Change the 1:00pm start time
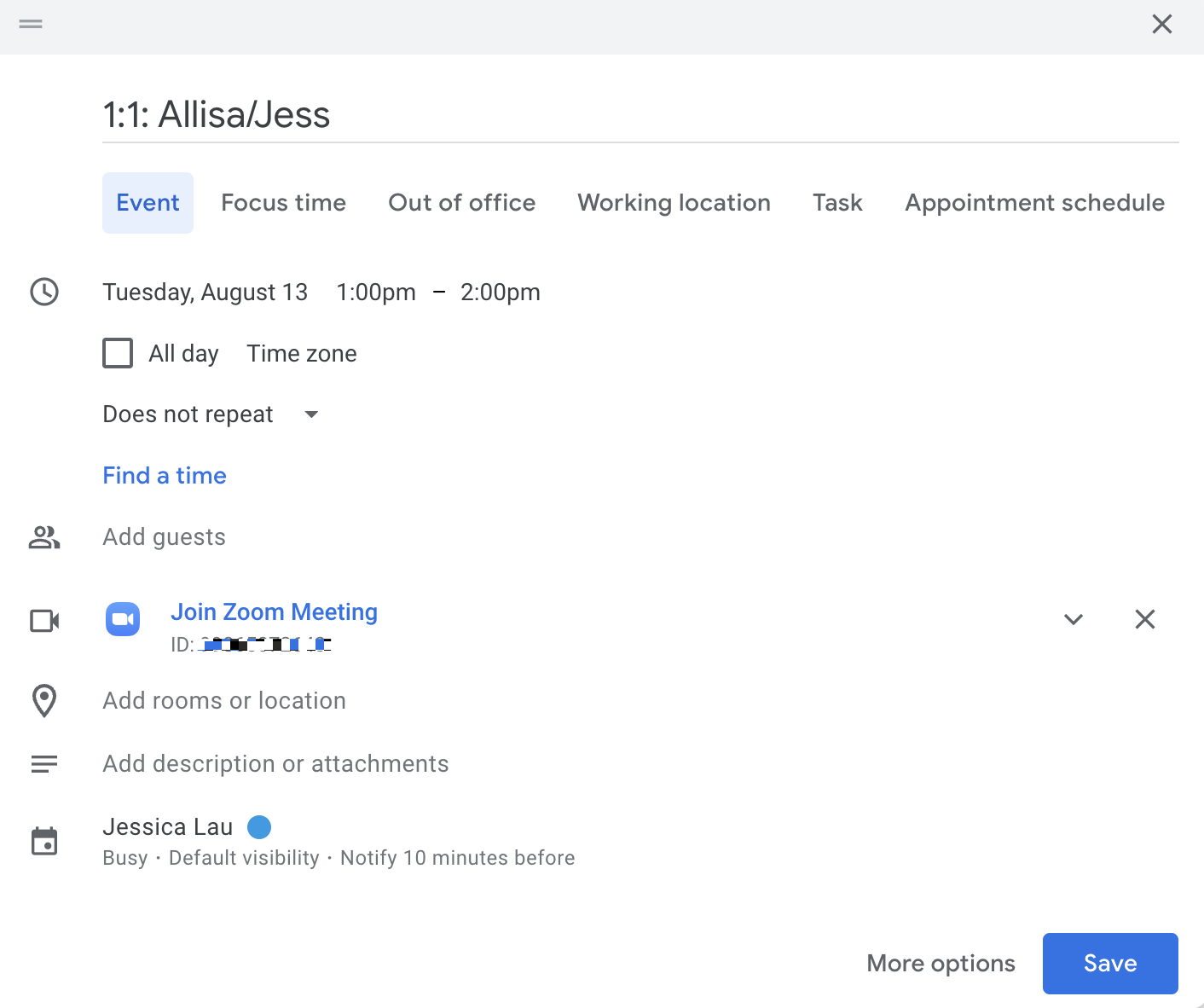The image size is (1204, 1008). (x=376, y=292)
